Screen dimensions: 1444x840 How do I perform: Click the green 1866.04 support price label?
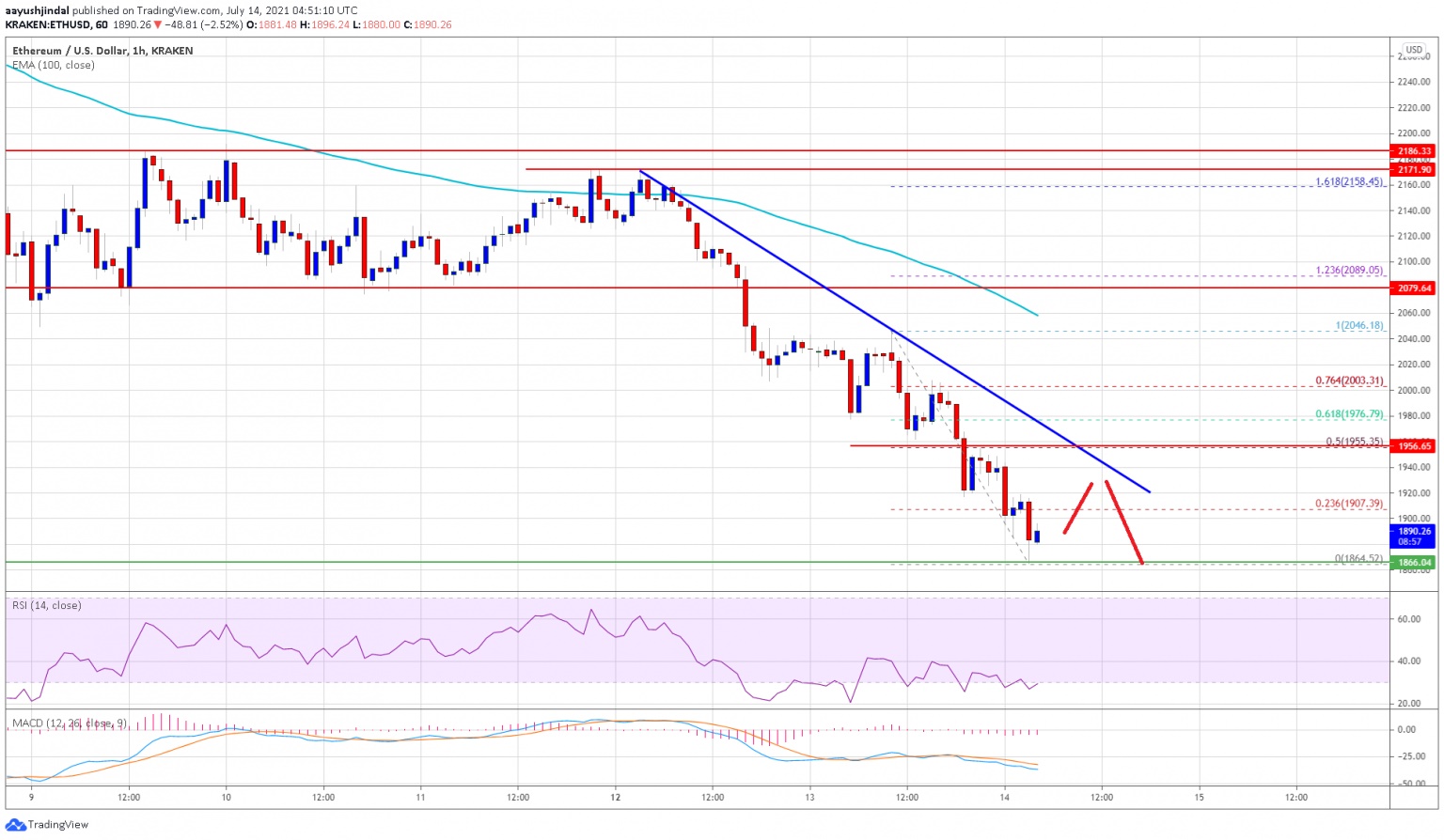(x=1414, y=563)
